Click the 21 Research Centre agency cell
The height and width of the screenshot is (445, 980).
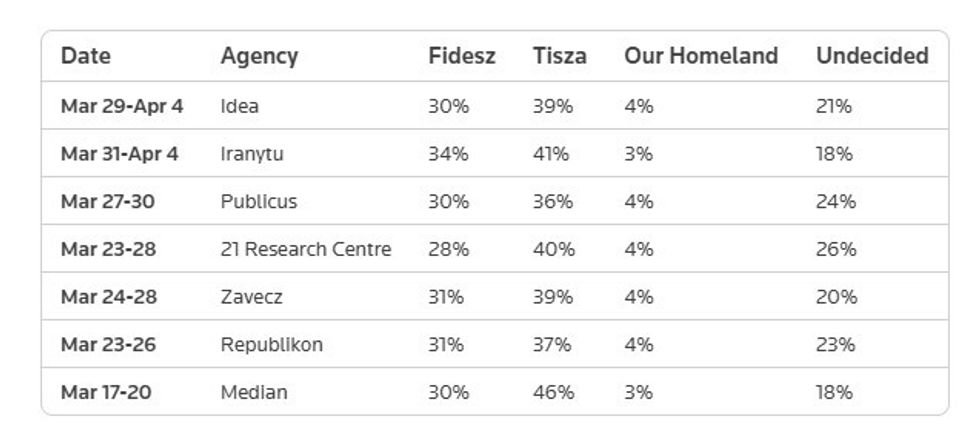coord(305,249)
